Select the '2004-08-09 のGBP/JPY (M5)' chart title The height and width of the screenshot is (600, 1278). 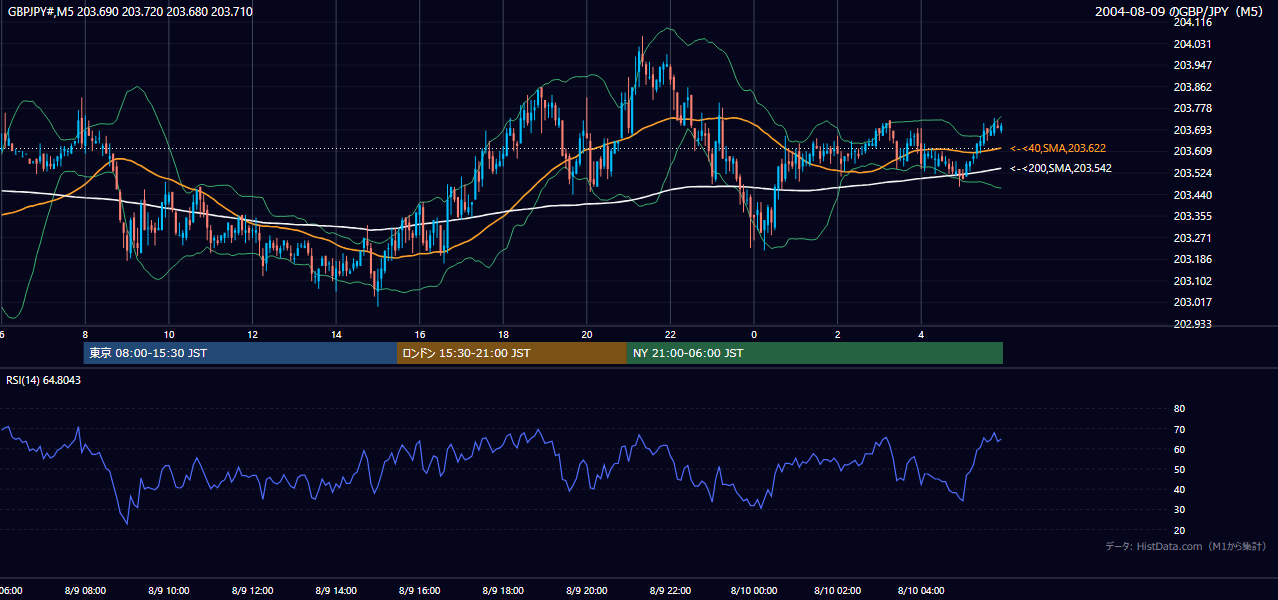[x=1181, y=11]
